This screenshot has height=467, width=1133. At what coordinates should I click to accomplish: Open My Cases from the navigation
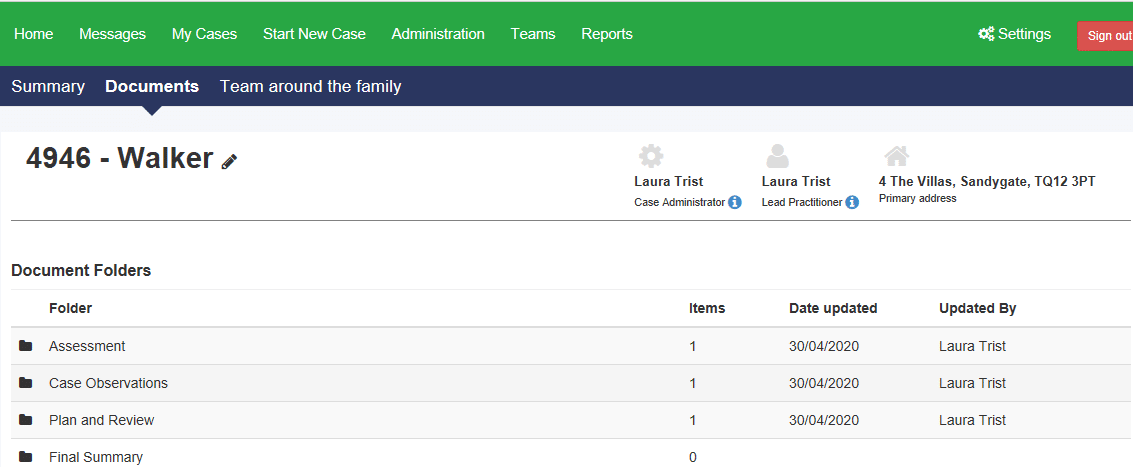click(204, 34)
